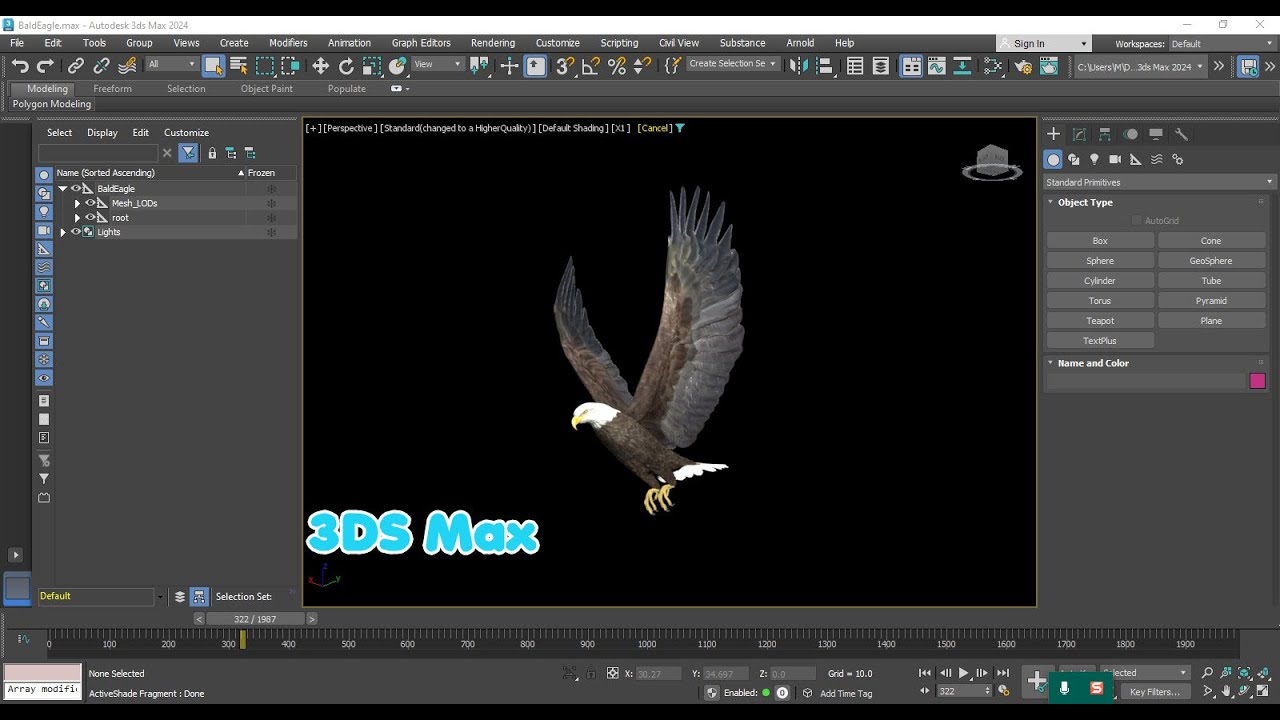Viewport: 1280px width, 720px height.
Task: Open the Rendering menu
Action: [x=493, y=43]
